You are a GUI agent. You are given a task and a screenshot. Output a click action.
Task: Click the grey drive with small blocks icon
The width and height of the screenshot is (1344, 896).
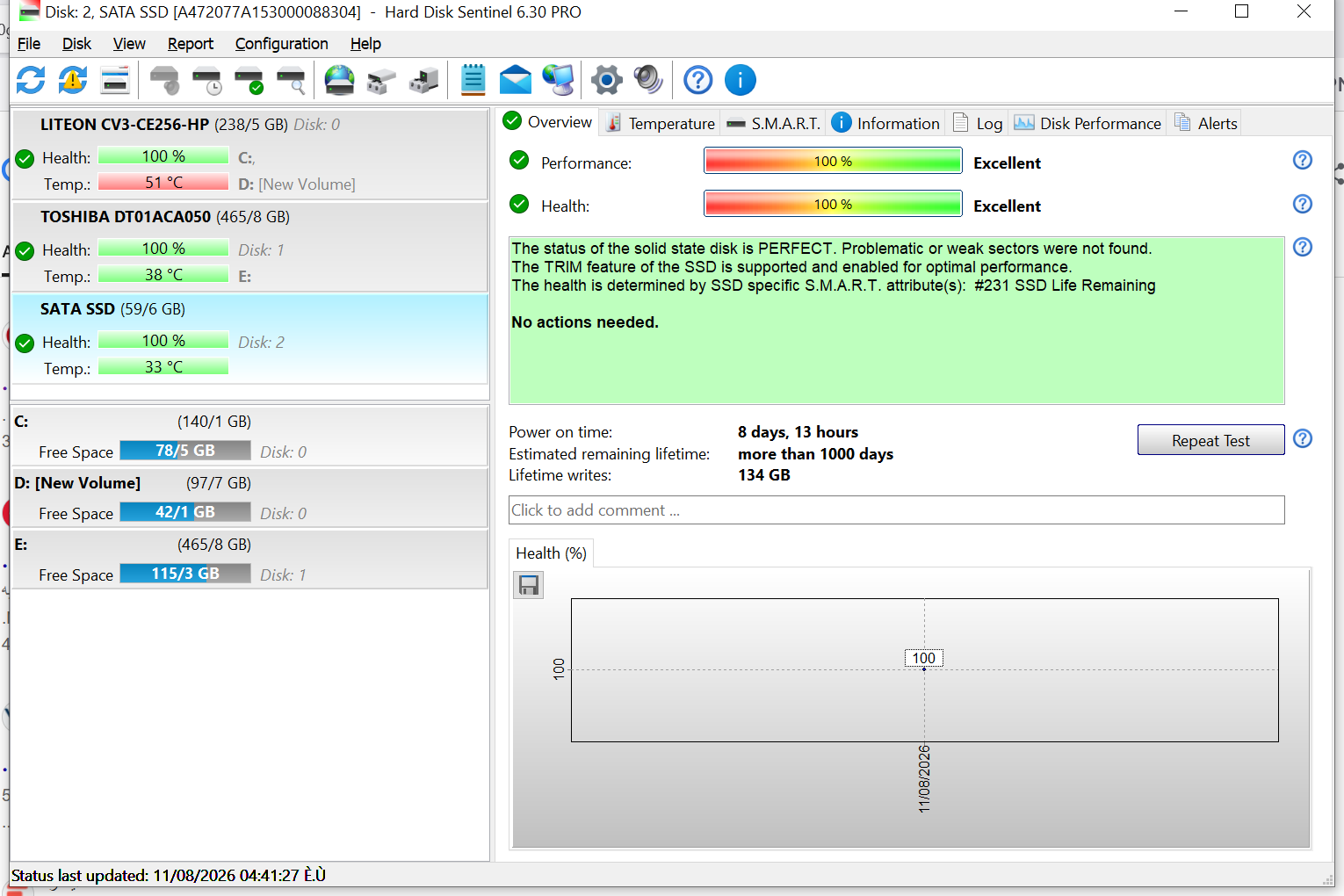pyautogui.click(x=381, y=80)
